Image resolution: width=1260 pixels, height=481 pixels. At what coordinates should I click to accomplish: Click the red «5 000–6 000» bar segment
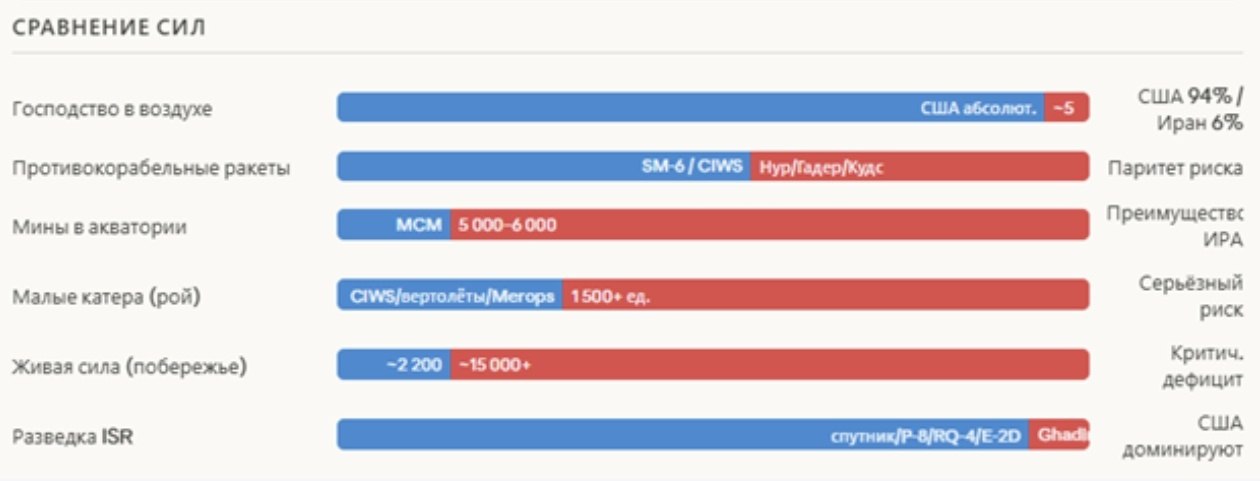[x=769, y=225]
